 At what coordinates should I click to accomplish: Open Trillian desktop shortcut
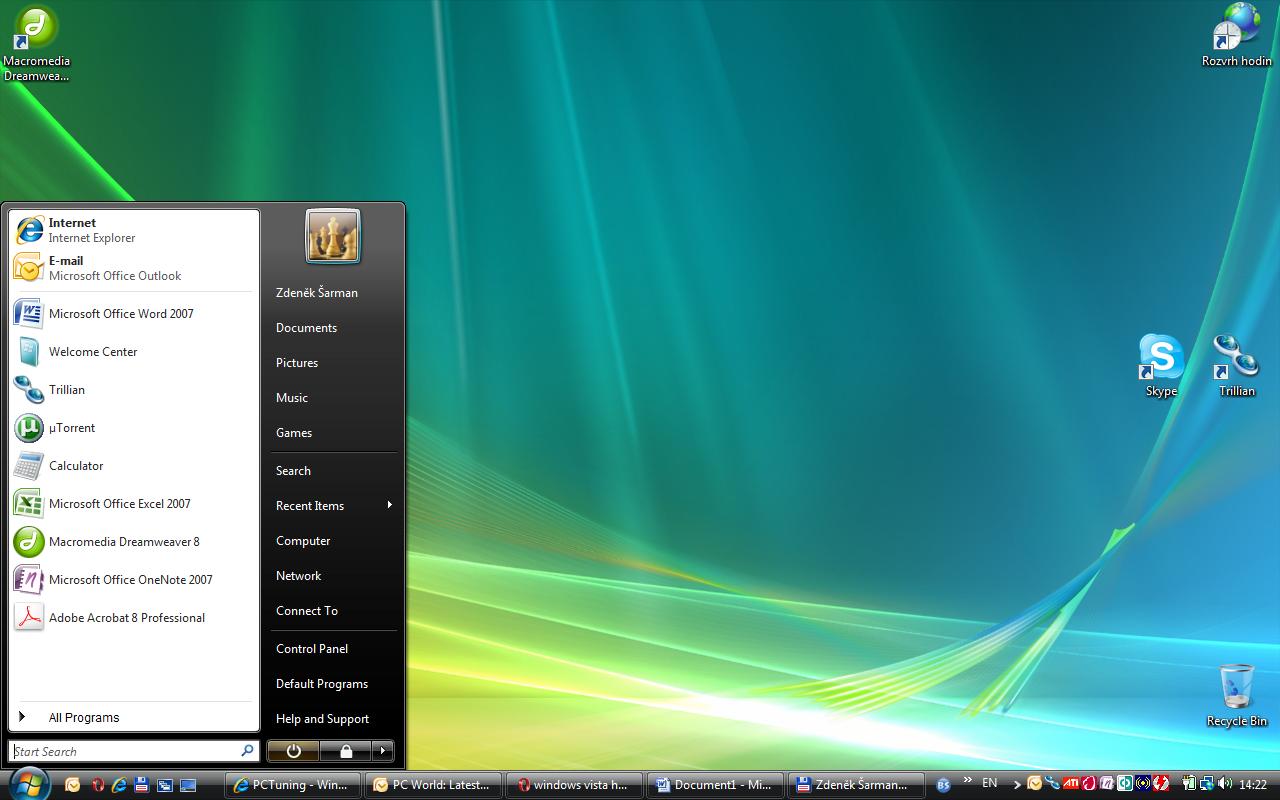pyautogui.click(x=1237, y=366)
